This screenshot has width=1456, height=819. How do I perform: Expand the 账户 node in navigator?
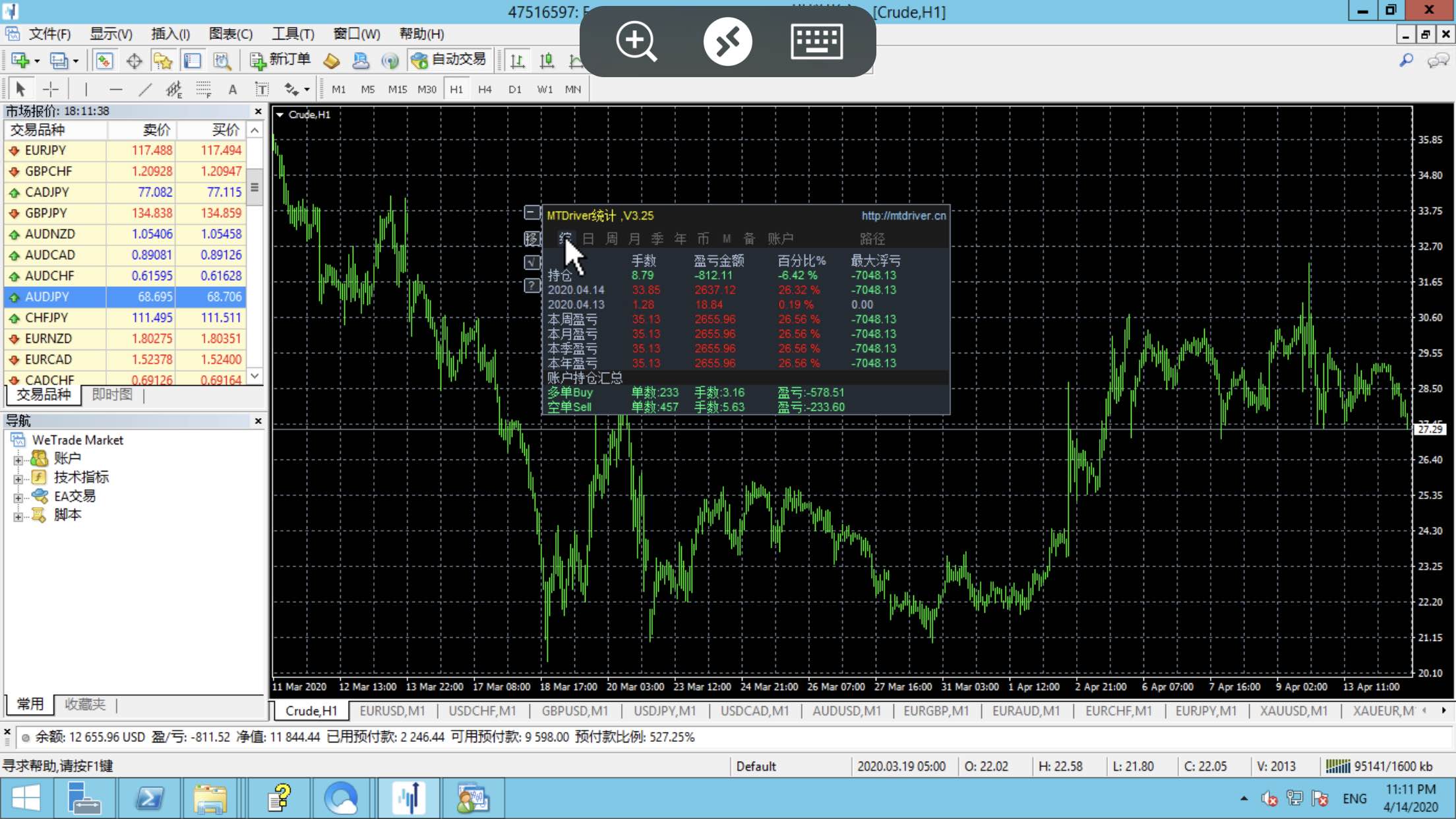tap(18, 460)
